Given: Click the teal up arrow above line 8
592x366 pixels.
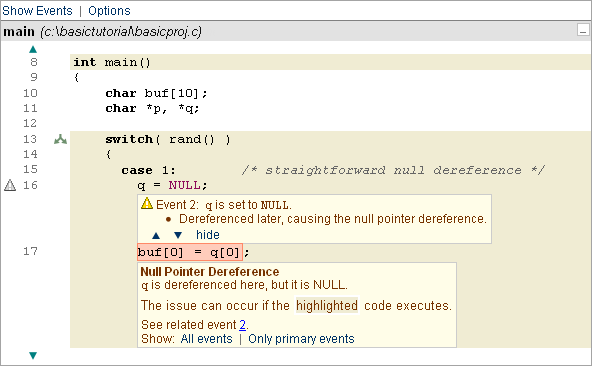Looking at the screenshot, I should point(33,49).
